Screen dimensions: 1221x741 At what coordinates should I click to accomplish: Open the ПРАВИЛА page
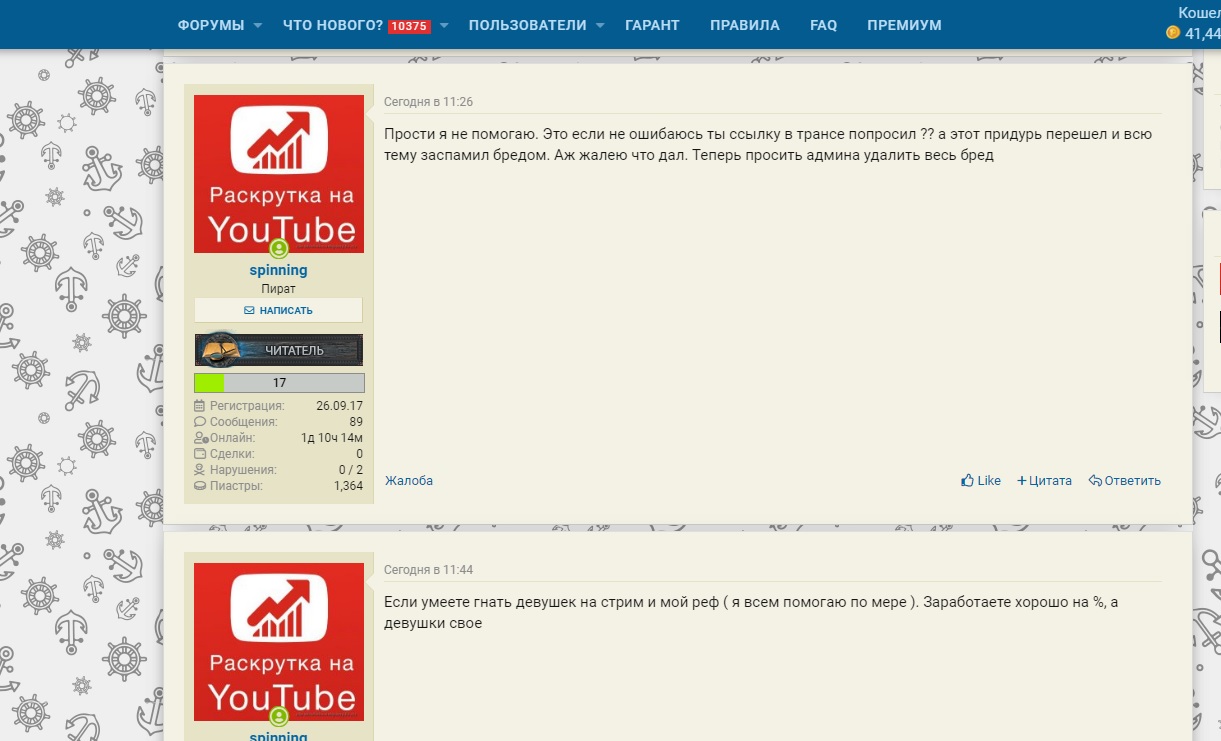(x=745, y=25)
